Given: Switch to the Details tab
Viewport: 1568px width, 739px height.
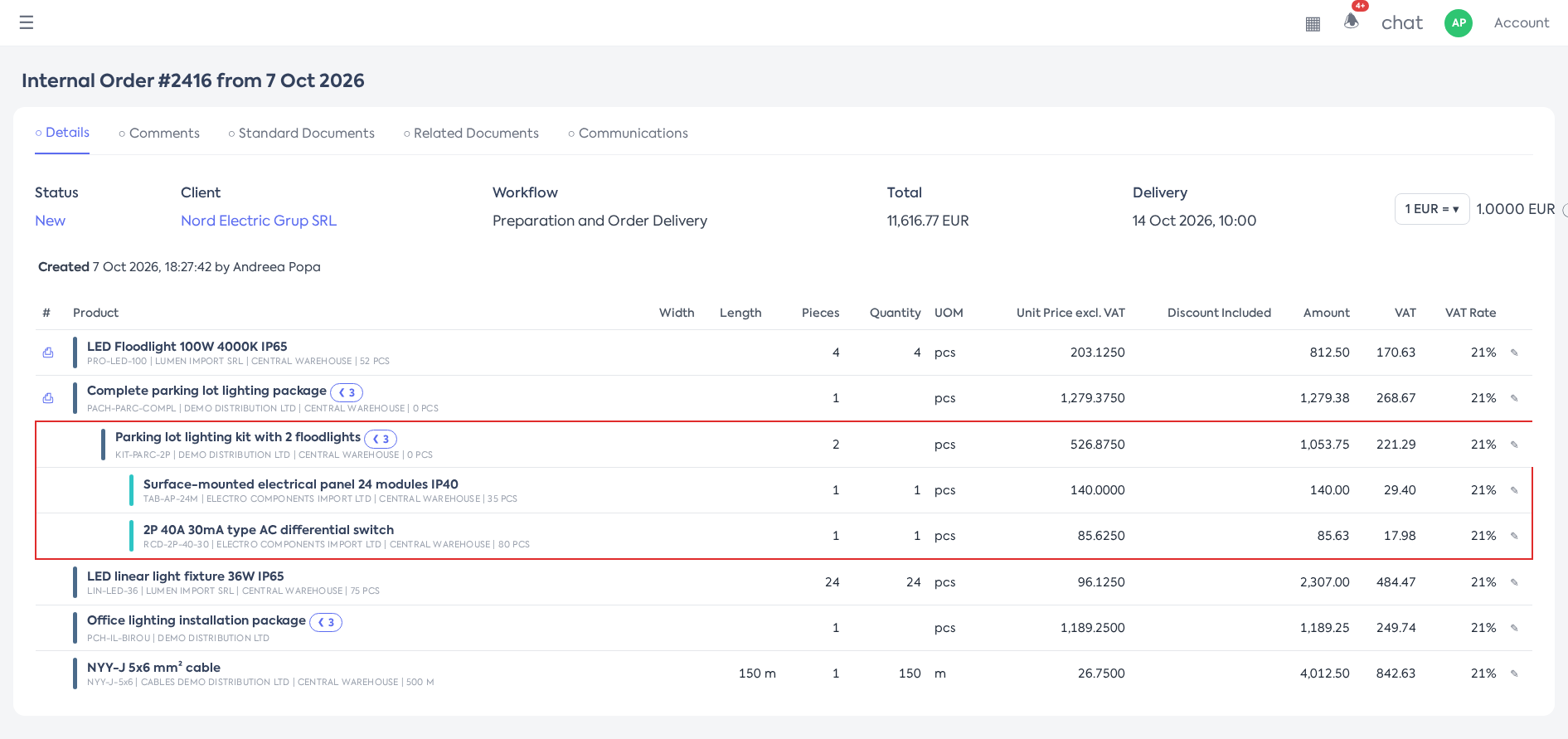Looking at the screenshot, I should [62, 133].
